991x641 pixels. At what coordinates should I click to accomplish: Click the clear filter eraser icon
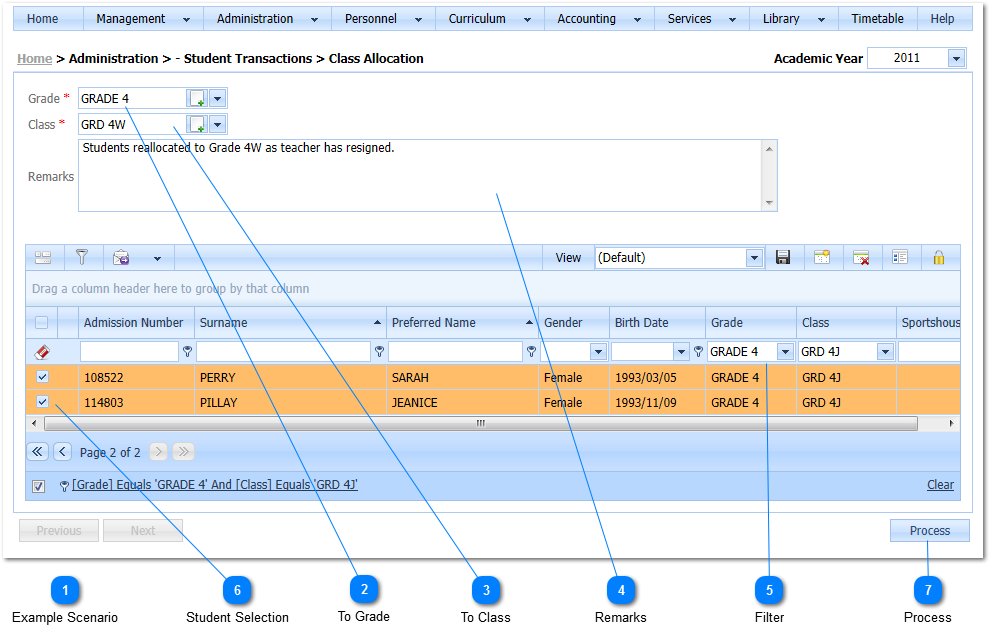pyautogui.click(x=42, y=352)
